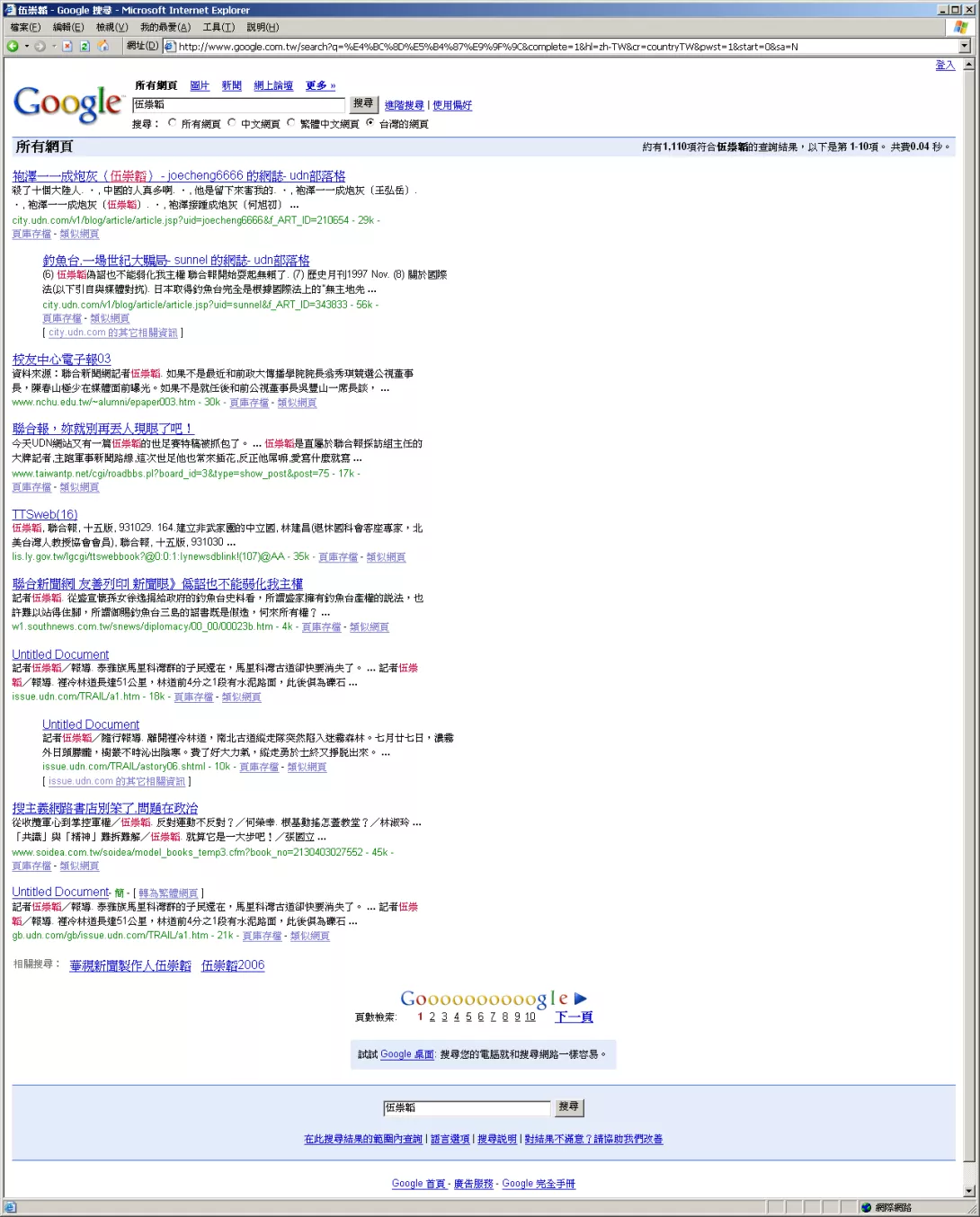Click the bottom 搜尋 button
Viewport: 980px width, 1217px height.
point(569,1107)
